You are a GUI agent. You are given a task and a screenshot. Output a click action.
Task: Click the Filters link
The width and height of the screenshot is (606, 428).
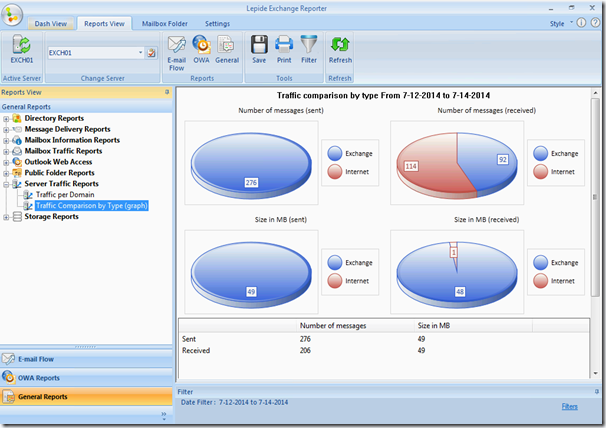[x=570, y=406]
